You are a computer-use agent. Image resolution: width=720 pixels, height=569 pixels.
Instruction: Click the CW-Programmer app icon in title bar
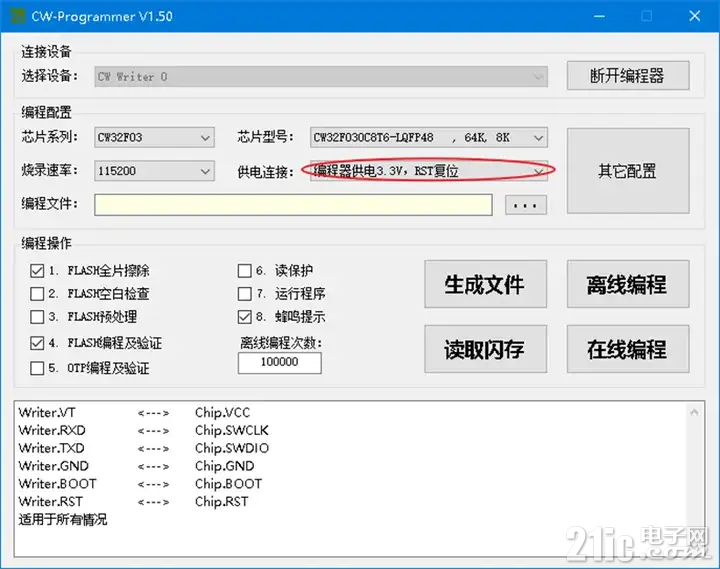[x=17, y=17]
